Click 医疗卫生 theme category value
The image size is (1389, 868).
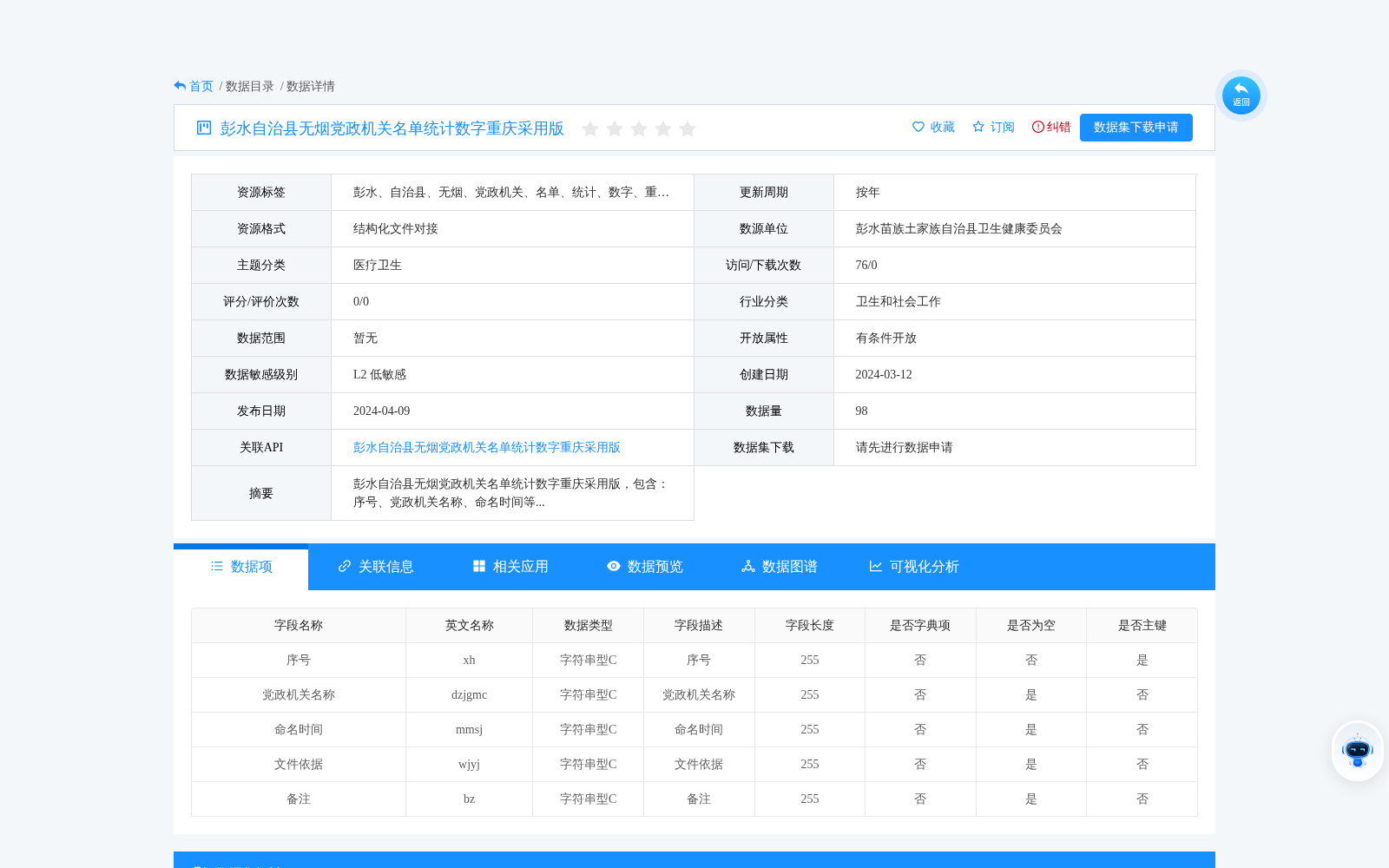point(378,266)
